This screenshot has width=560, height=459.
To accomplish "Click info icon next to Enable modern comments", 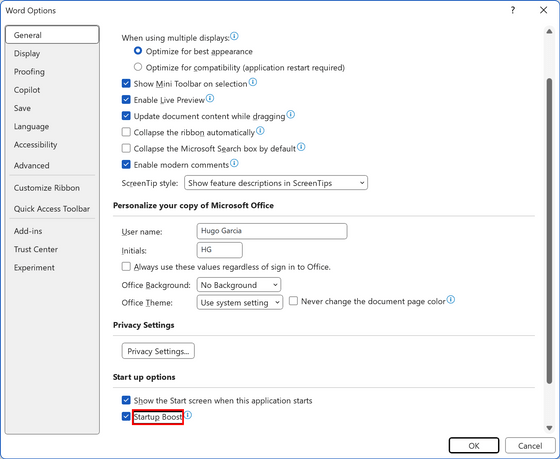I will (234, 164).
